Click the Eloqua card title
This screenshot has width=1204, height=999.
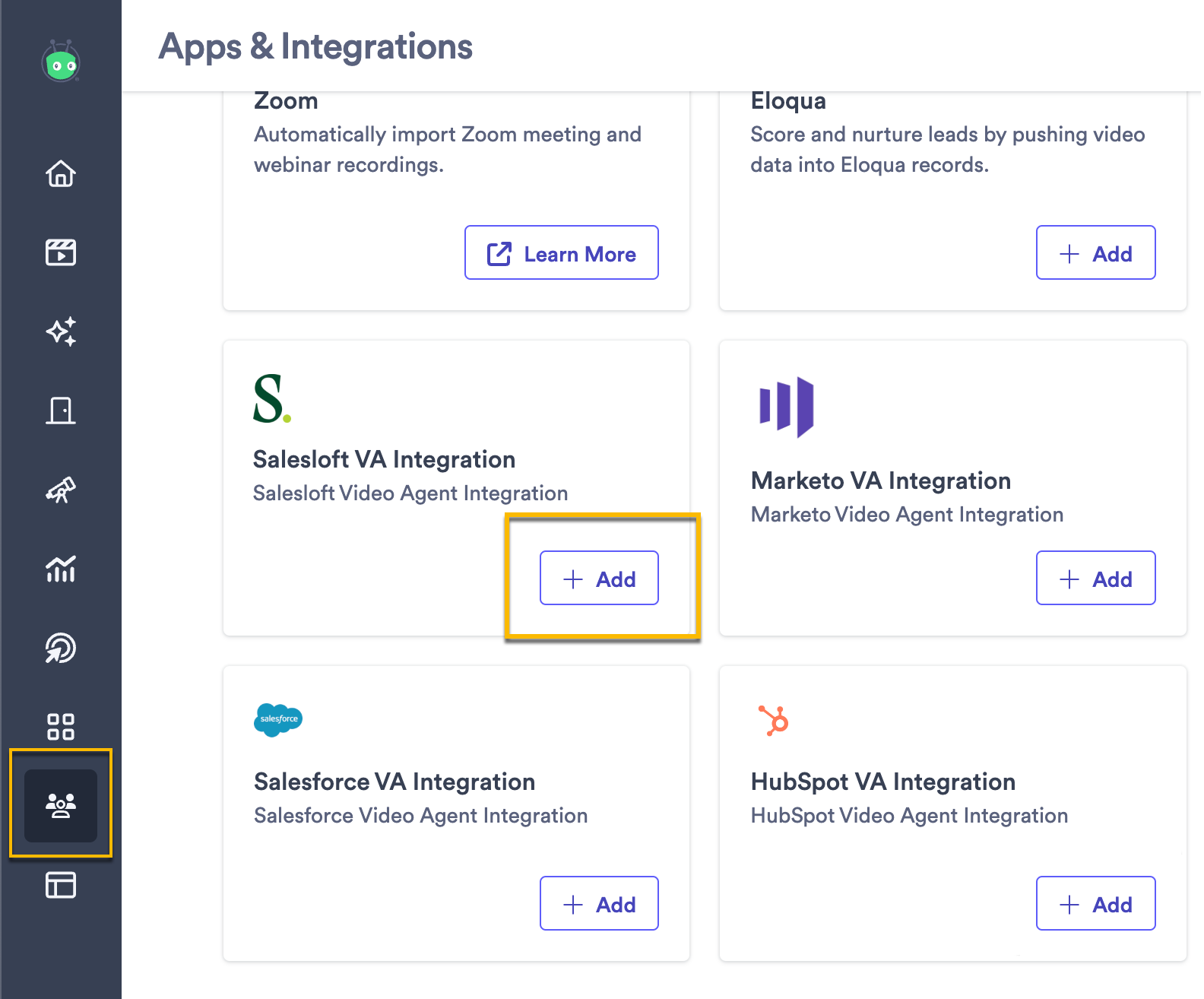pyautogui.click(x=788, y=101)
